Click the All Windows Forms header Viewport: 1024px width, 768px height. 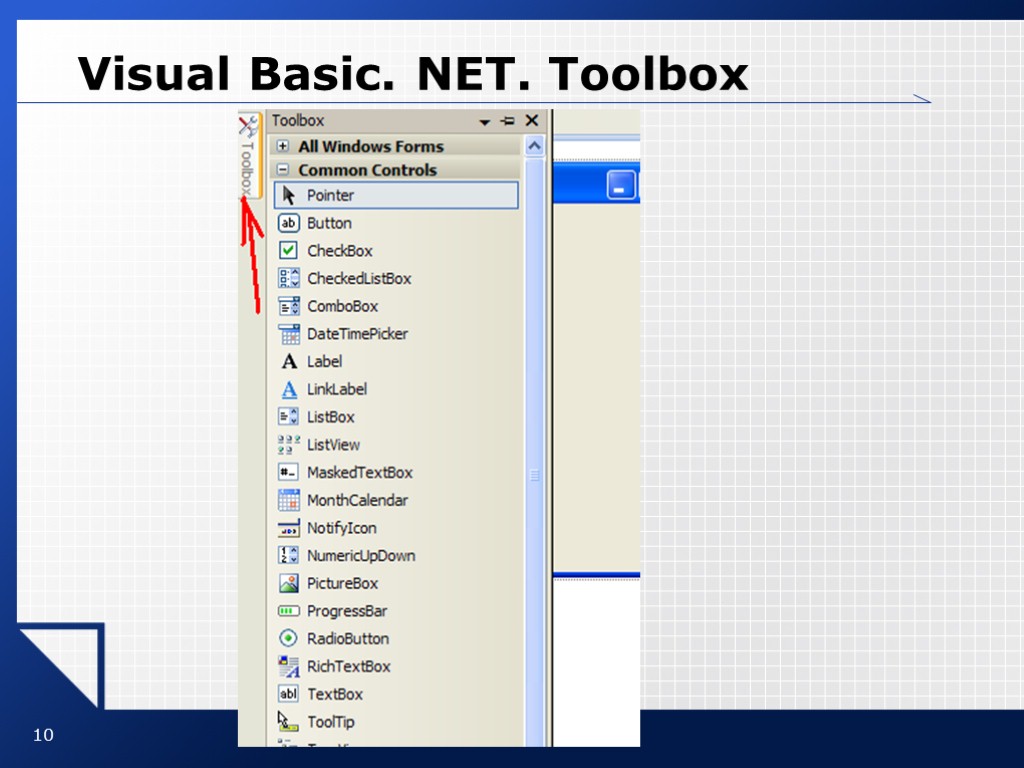pos(396,146)
